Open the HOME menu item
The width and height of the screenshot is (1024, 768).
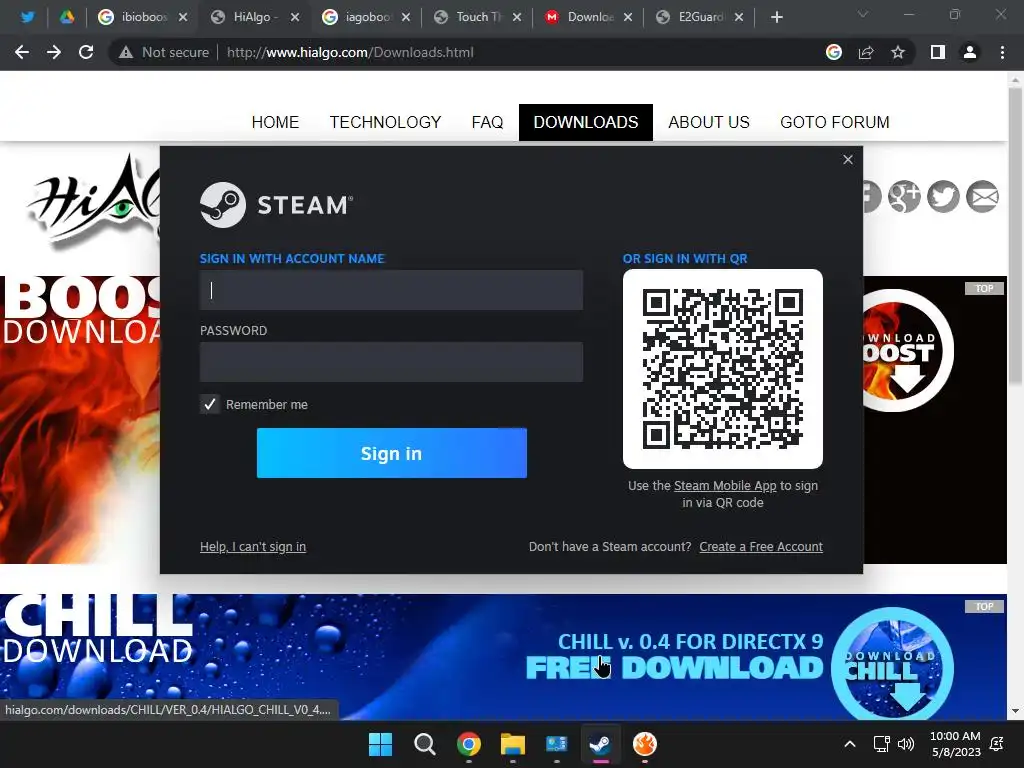coord(275,122)
